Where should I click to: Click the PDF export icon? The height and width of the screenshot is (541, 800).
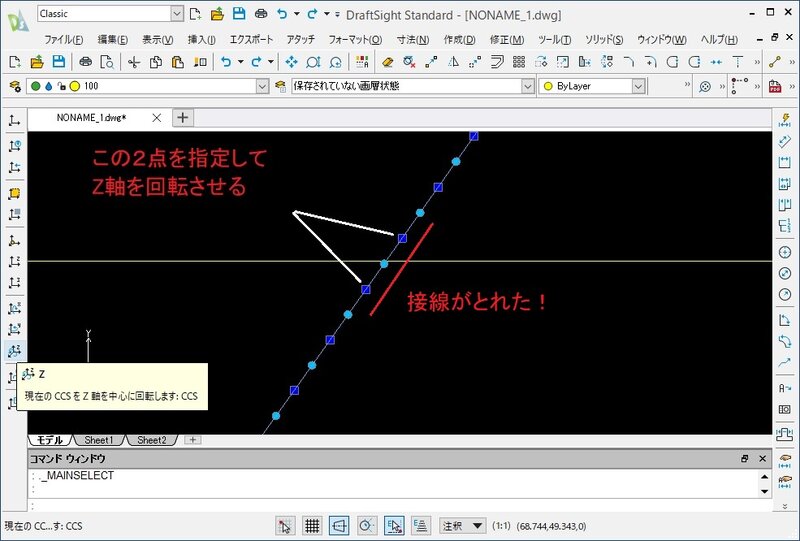tap(775, 86)
